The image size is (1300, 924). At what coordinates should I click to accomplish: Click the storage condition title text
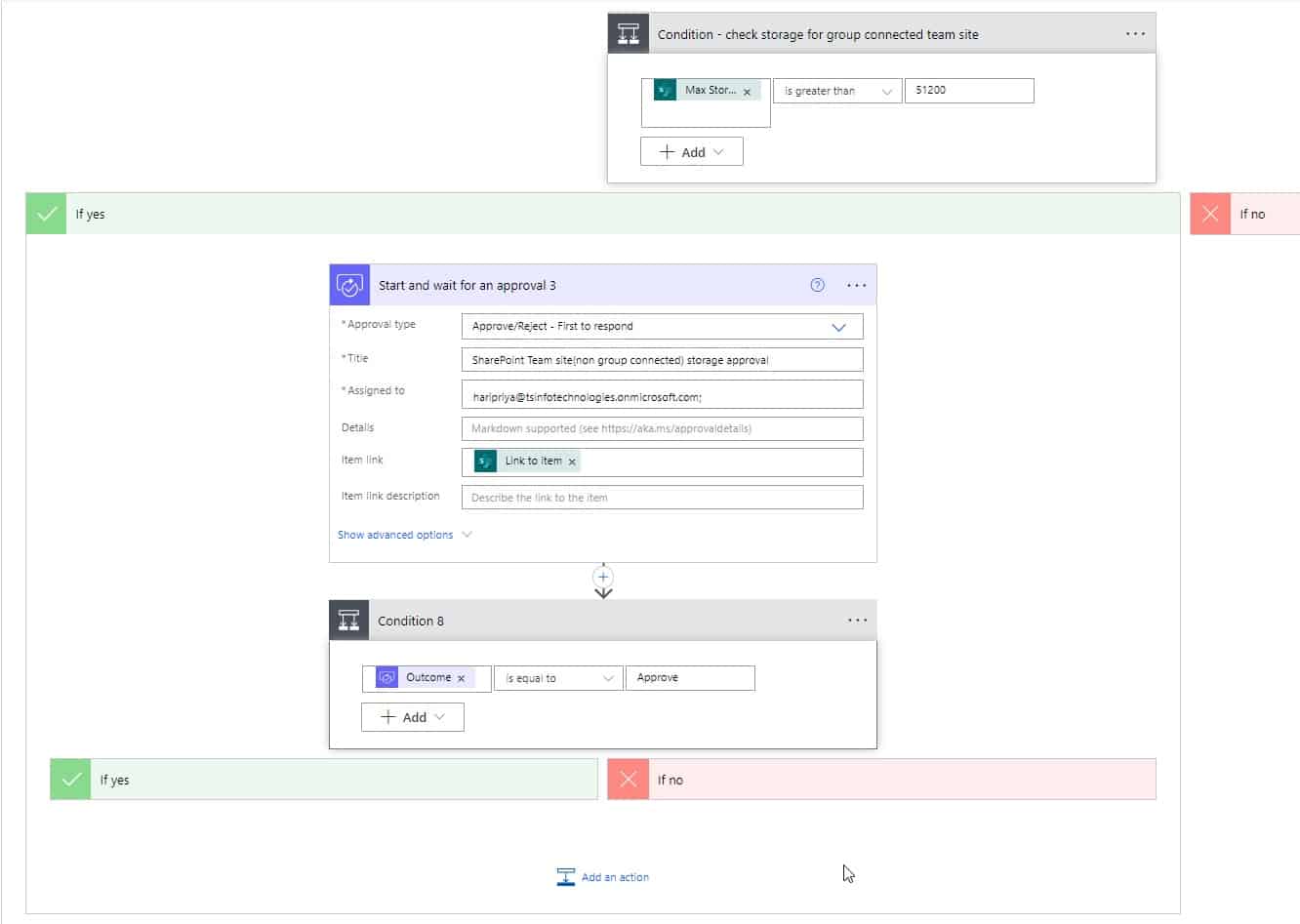(x=818, y=34)
